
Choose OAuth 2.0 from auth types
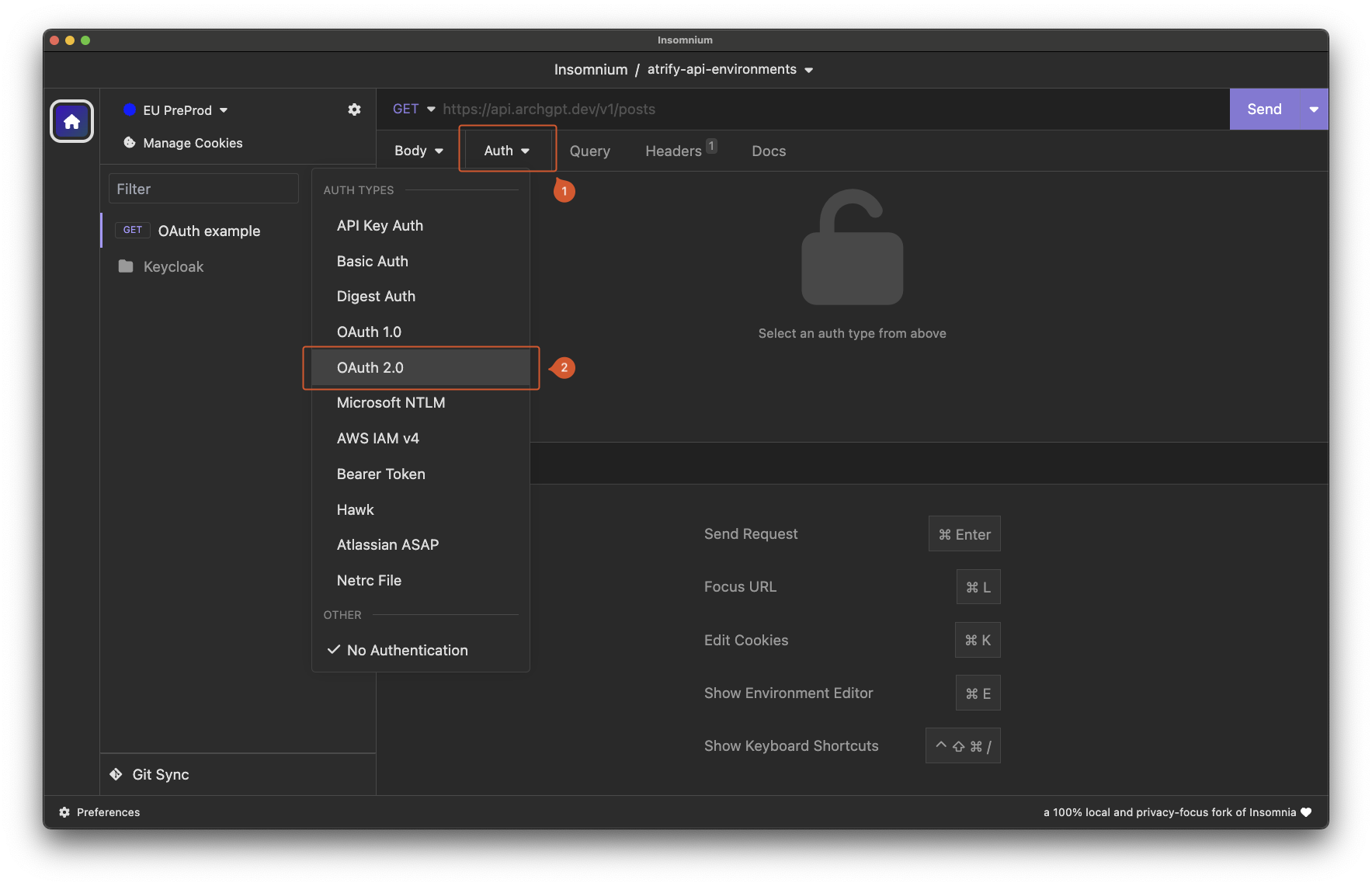370,368
